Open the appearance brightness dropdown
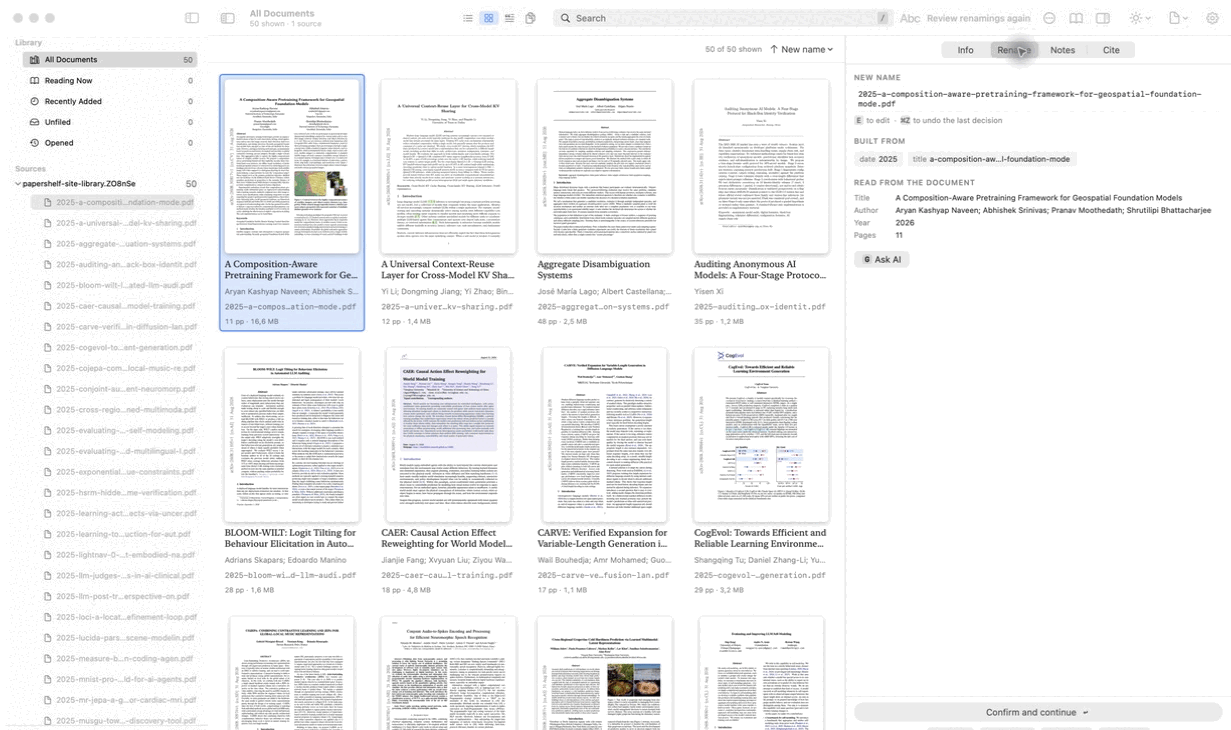 click(x=1140, y=18)
